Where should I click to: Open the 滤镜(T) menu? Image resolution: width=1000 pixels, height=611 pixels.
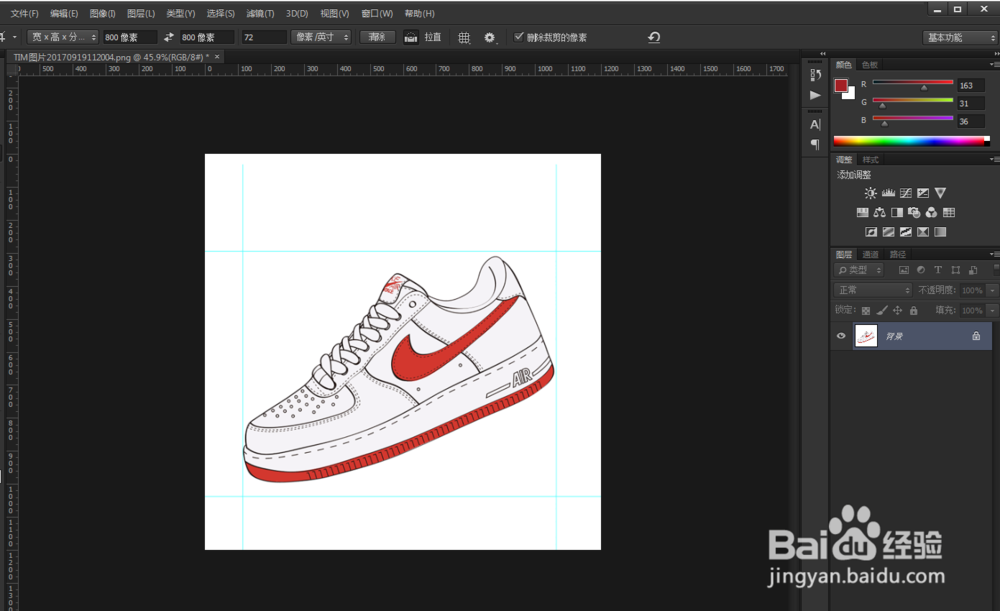click(260, 14)
